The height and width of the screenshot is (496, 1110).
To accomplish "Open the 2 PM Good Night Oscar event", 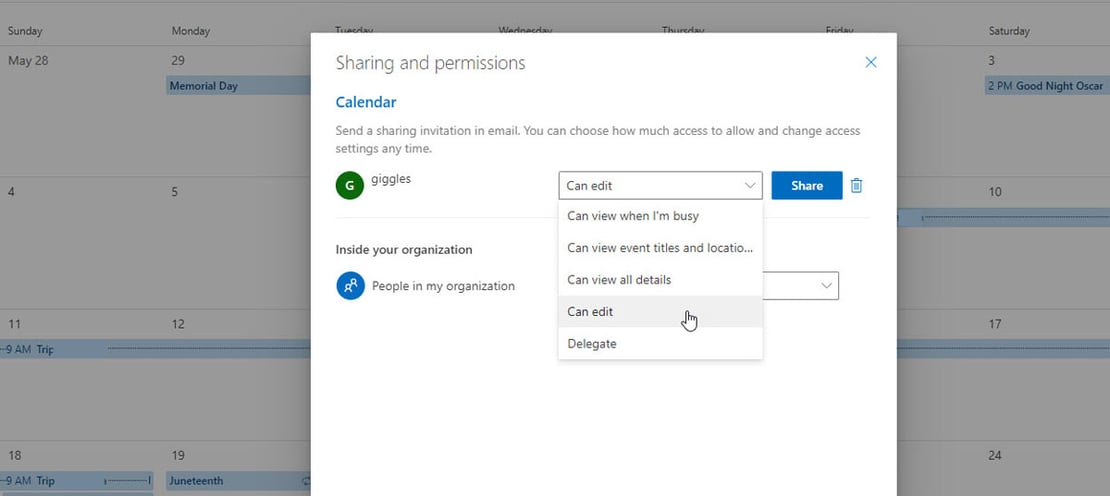I will click(x=1045, y=86).
